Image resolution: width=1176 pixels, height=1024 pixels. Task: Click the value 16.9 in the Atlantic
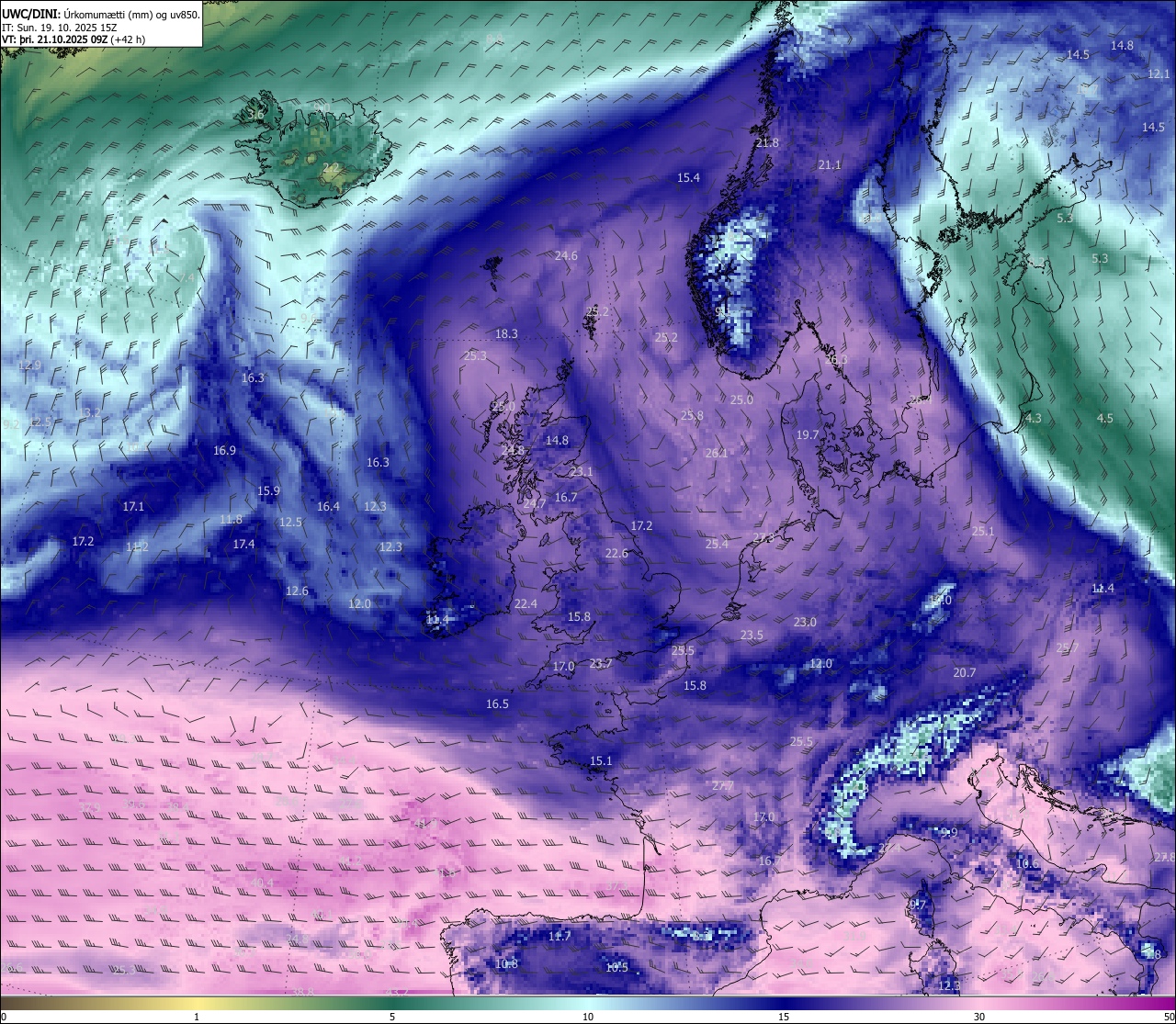coord(224,450)
